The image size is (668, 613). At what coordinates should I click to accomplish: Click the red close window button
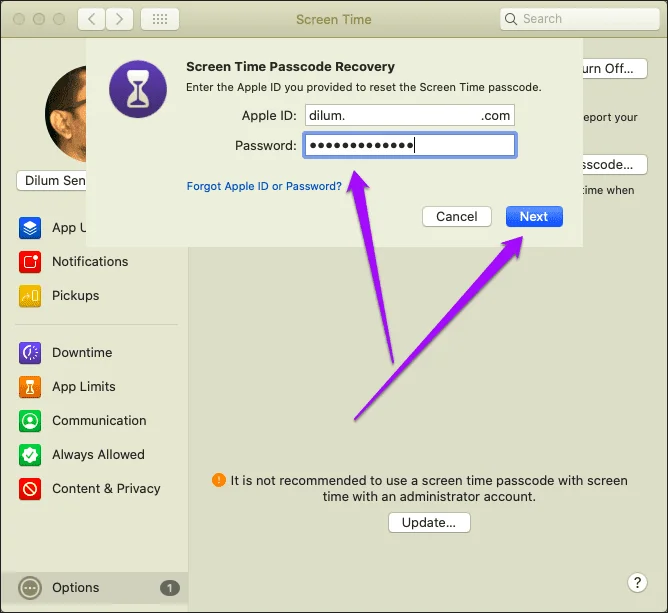[x=19, y=19]
